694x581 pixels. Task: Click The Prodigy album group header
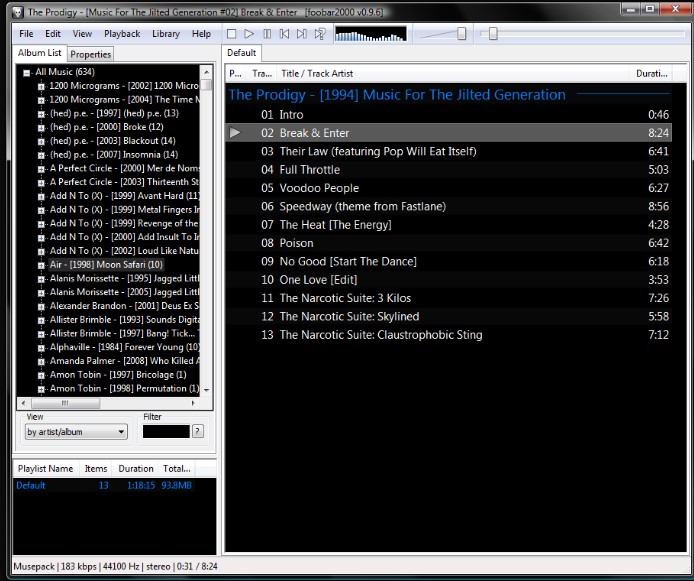pos(448,94)
